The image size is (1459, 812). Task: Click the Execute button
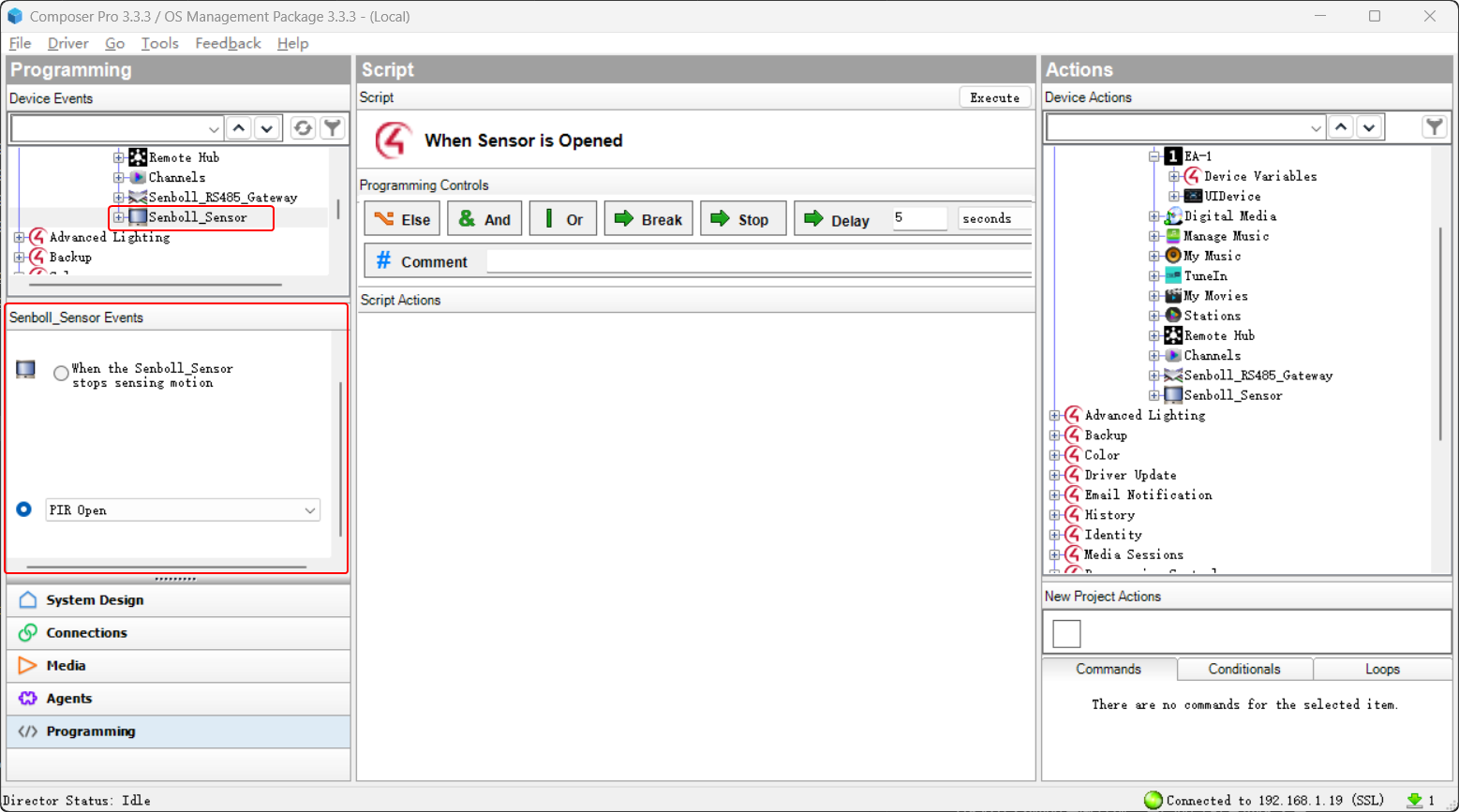click(x=994, y=97)
